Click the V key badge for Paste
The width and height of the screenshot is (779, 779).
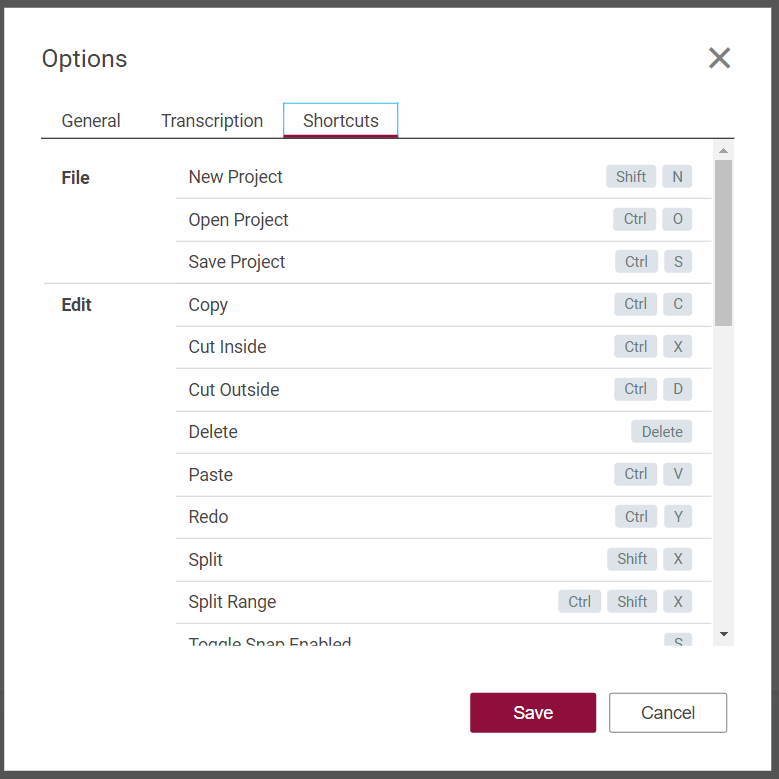[678, 474]
